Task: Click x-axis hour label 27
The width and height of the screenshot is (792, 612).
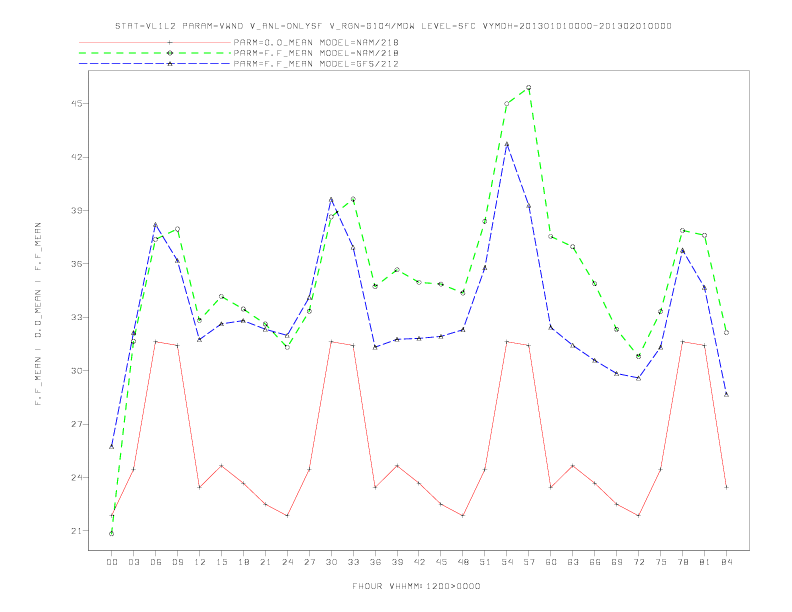Action: 309,562
